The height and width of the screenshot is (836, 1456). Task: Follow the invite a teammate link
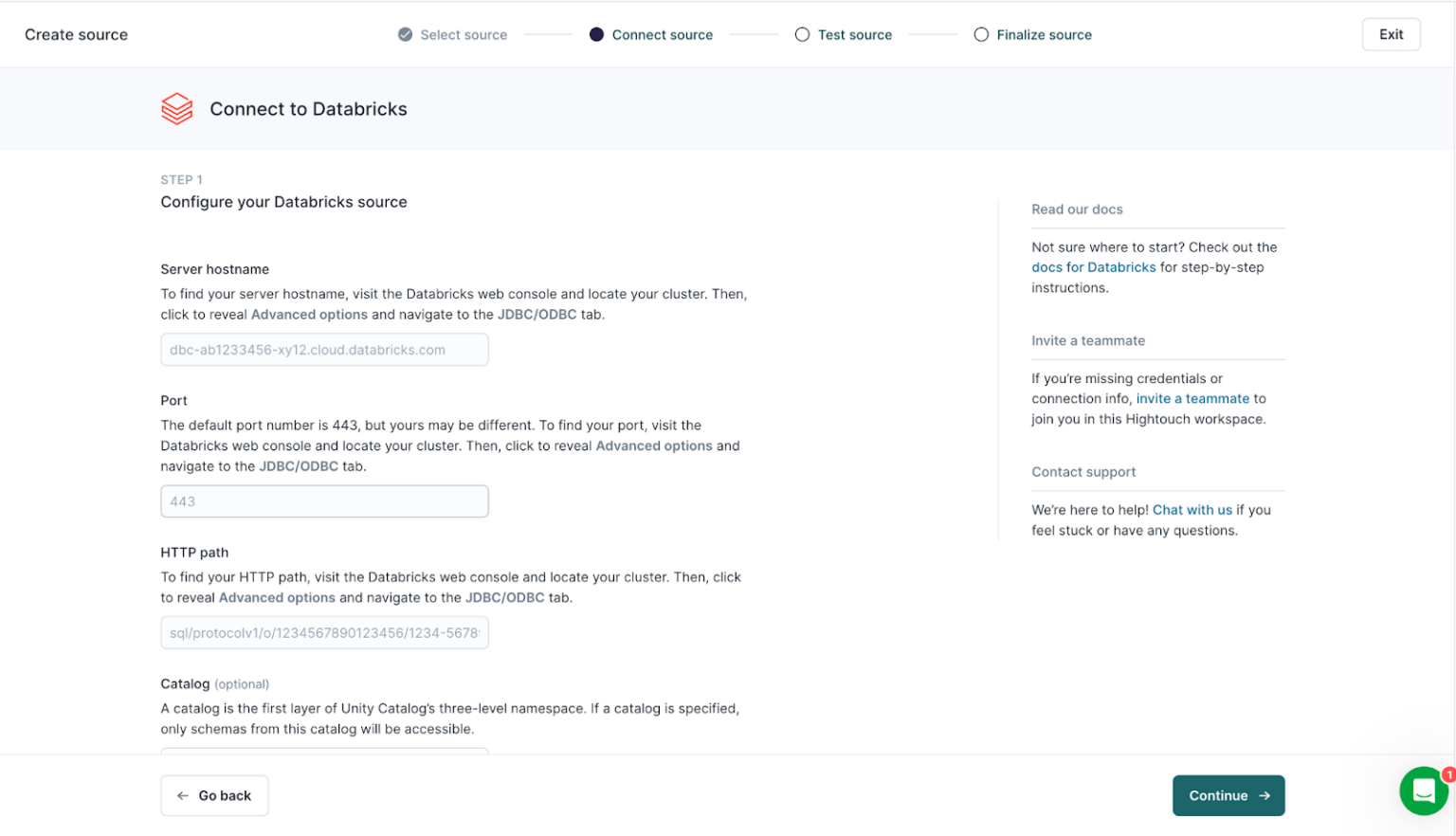pos(1192,399)
